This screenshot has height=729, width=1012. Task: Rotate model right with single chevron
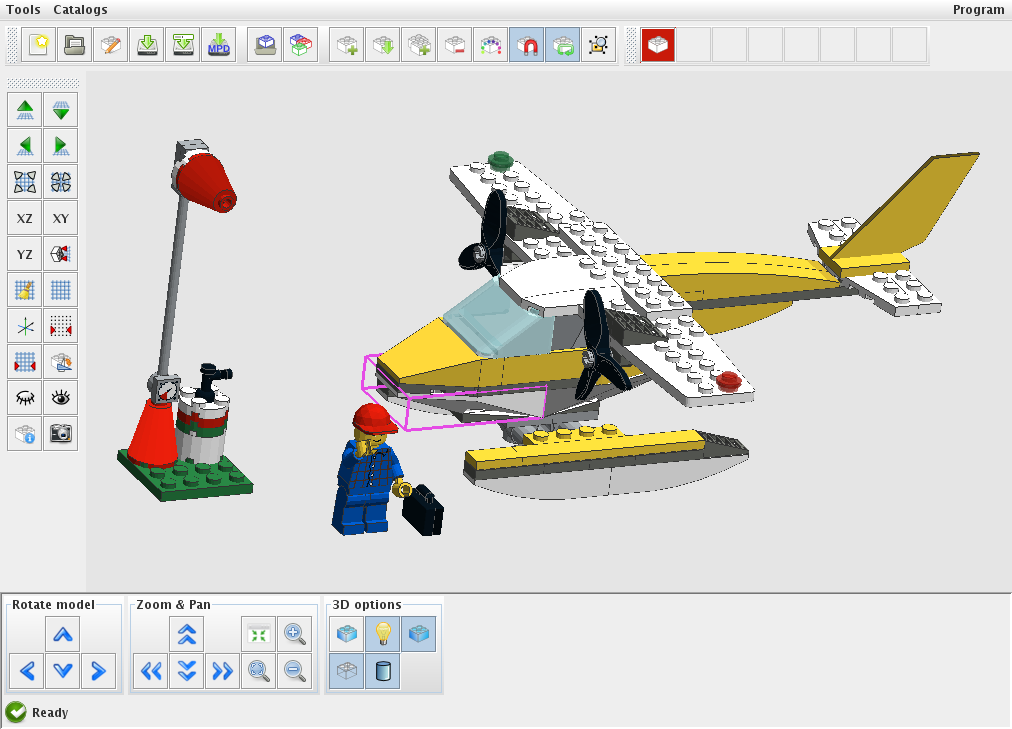click(98, 671)
